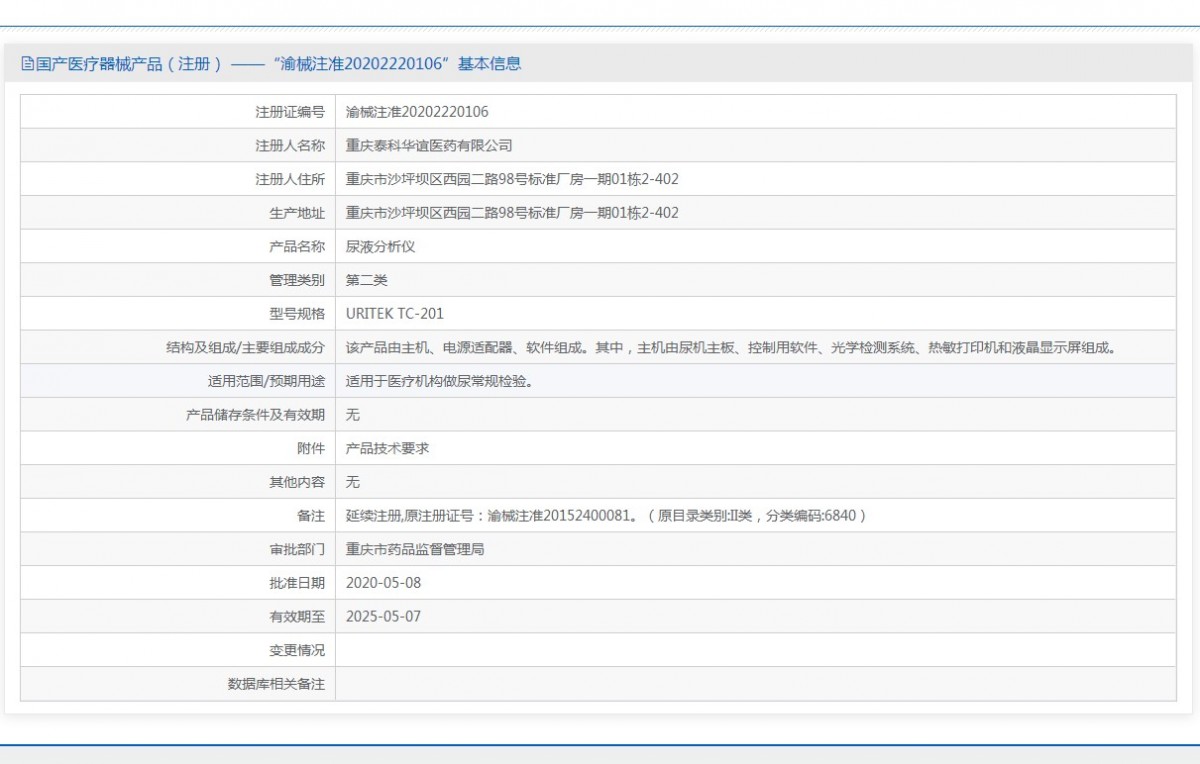Click the 数据库相关备注 label
Viewport: 1200px width, 764px height.
tap(276, 684)
